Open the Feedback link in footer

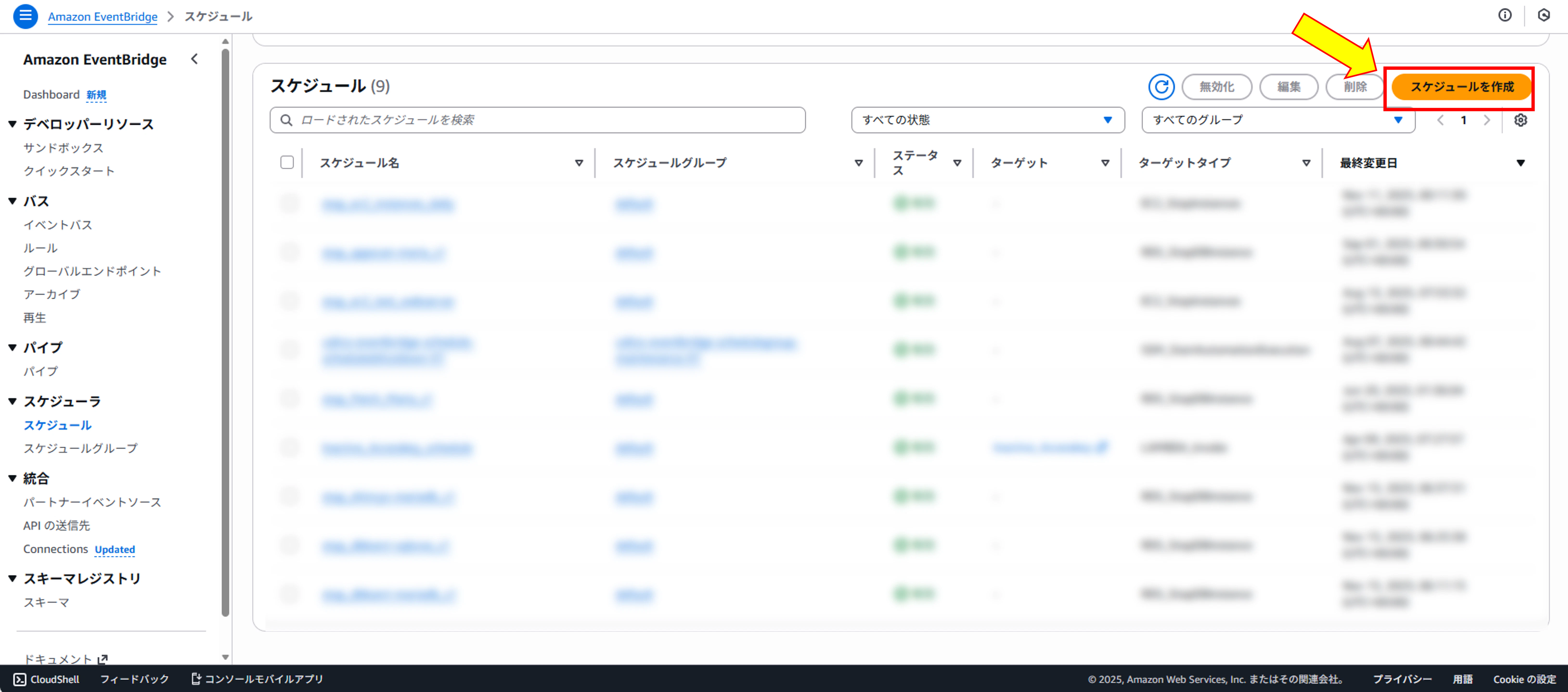[x=135, y=679]
